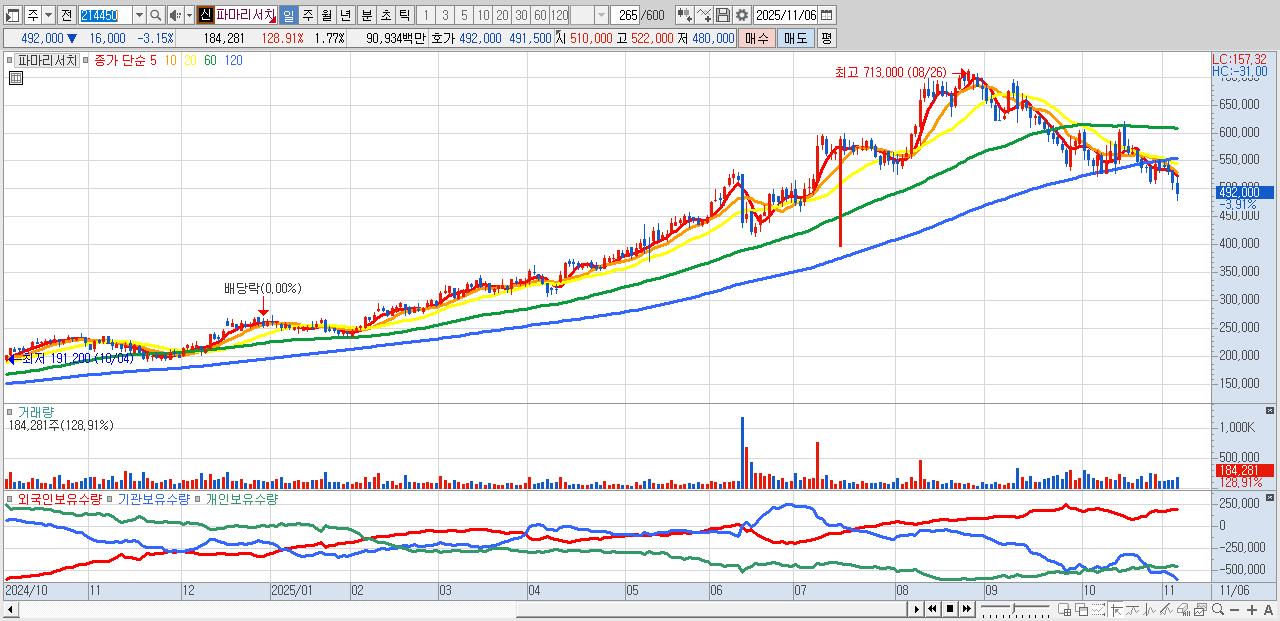Screen dimensions: 1280x621
Task: Click the overlapping windows icon at bottom
Action: (x=1082, y=609)
